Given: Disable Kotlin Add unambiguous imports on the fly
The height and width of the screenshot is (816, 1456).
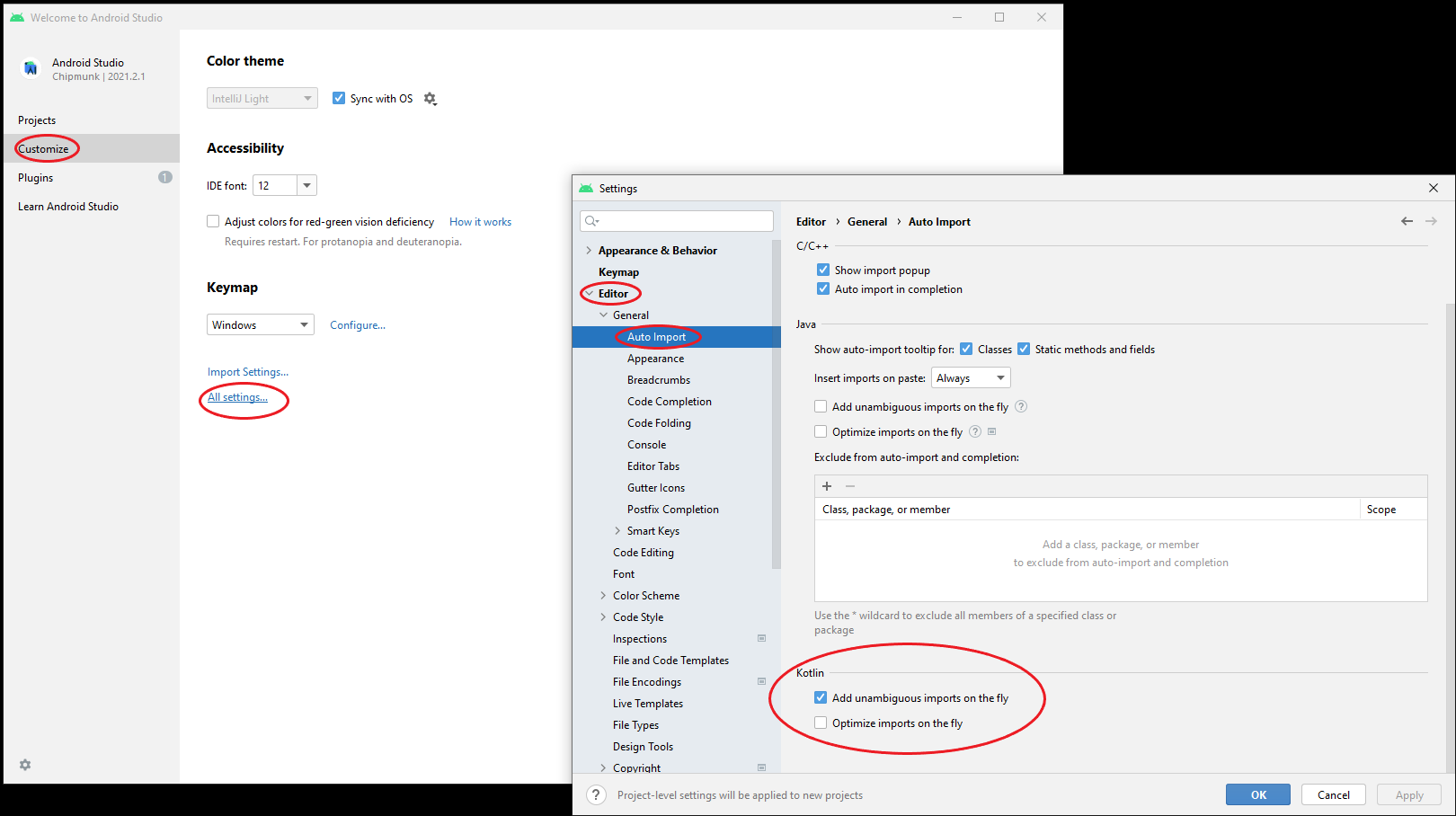Looking at the screenshot, I should coord(821,698).
